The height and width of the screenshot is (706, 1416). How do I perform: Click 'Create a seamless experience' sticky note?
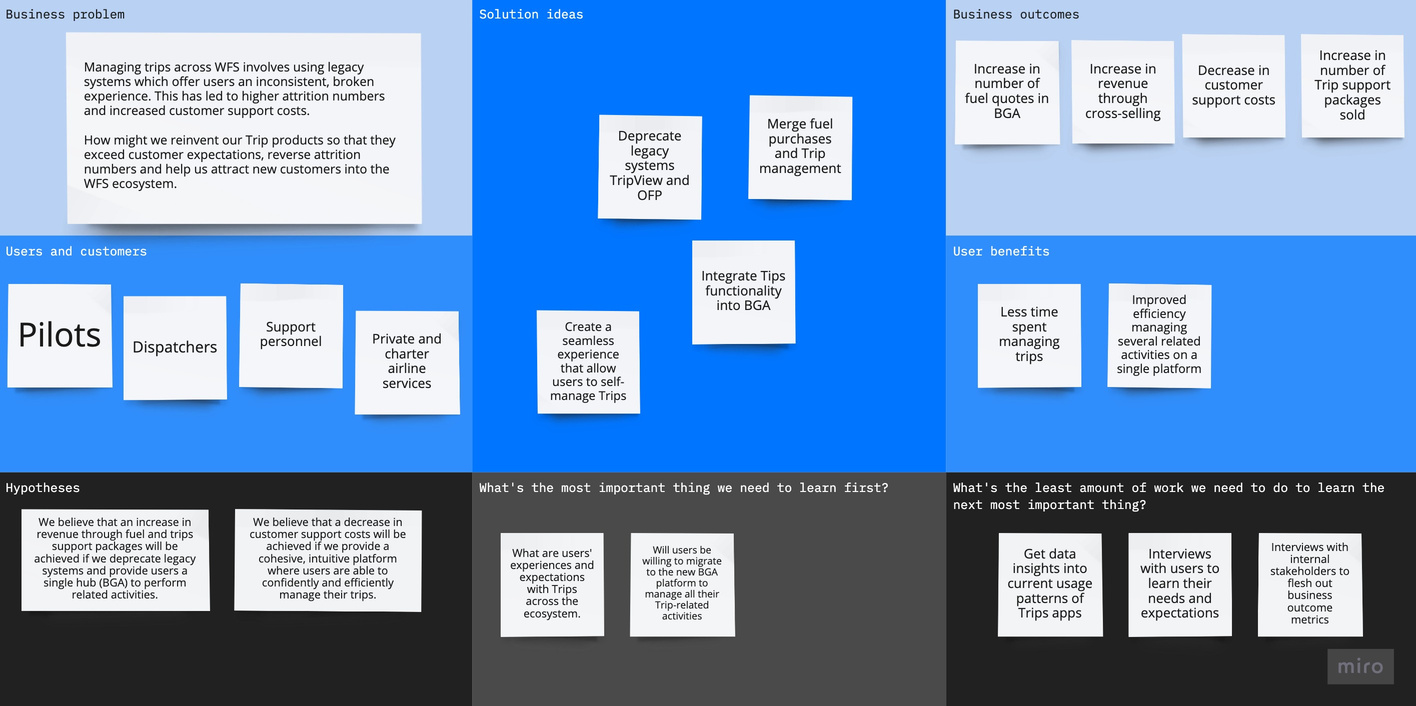588,362
